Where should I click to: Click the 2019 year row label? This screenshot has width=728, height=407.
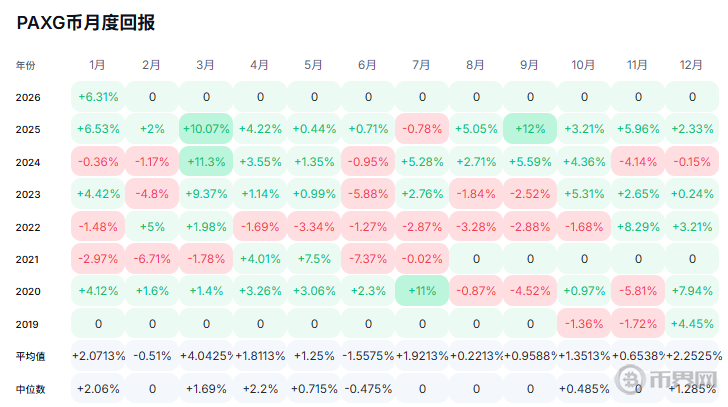click(x=28, y=324)
